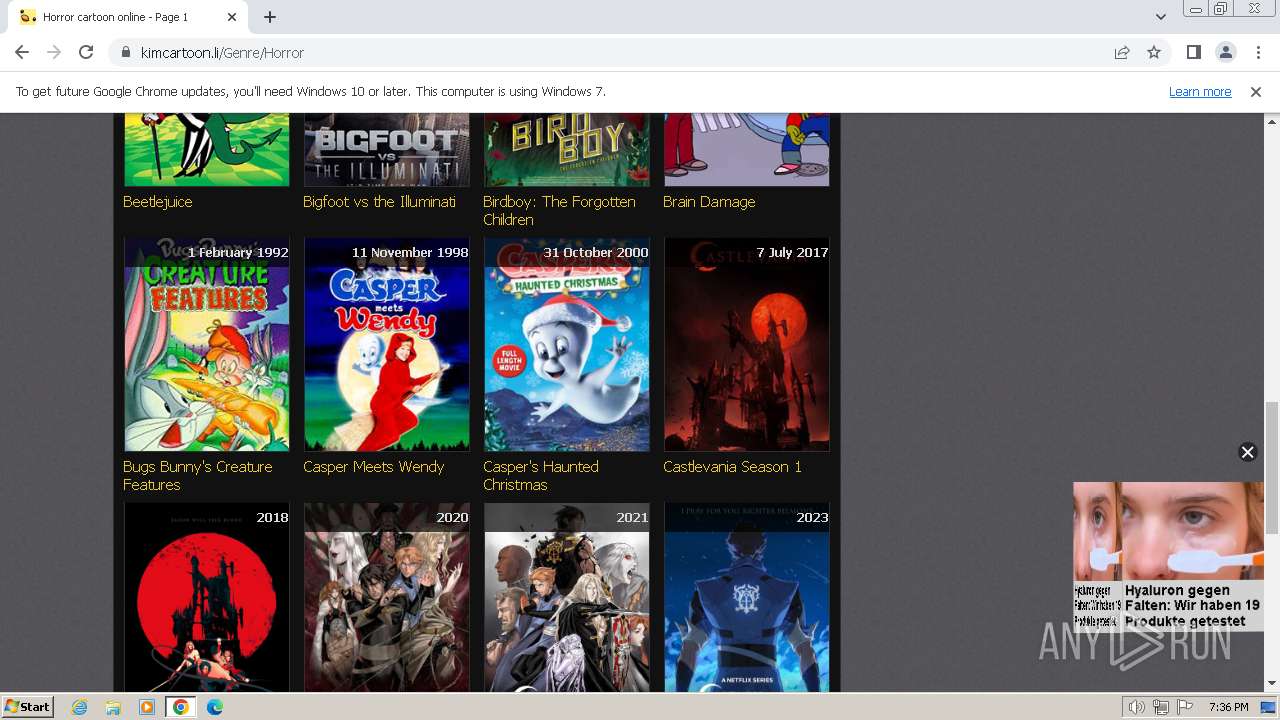Open the Action Center flag icon
This screenshot has width=1280, height=720.
1185,707
